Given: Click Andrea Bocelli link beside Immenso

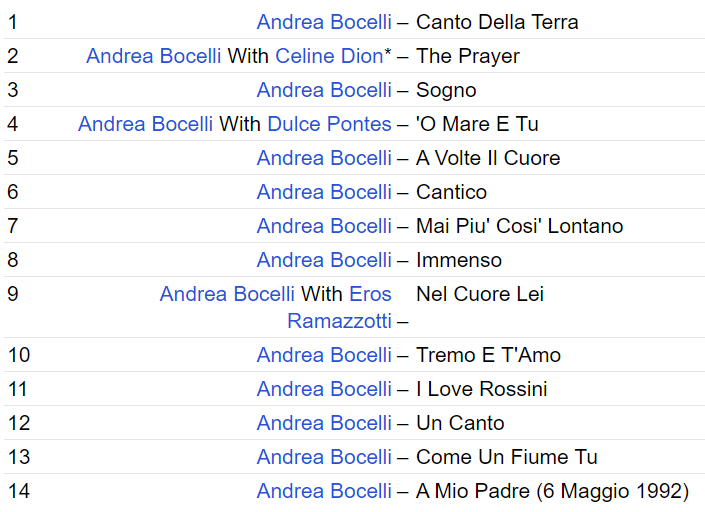Looking at the screenshot, I should coord(324,260).
